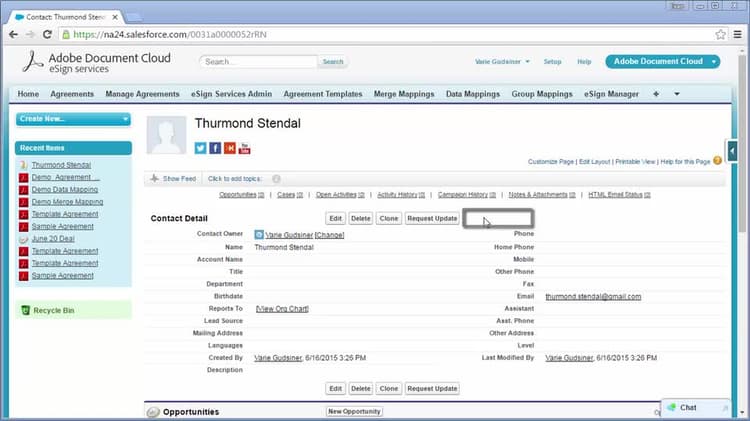Open the Agreement Templates tab
Image resolution: width=750 pixels, height=421 pixels.
[323, 94]
